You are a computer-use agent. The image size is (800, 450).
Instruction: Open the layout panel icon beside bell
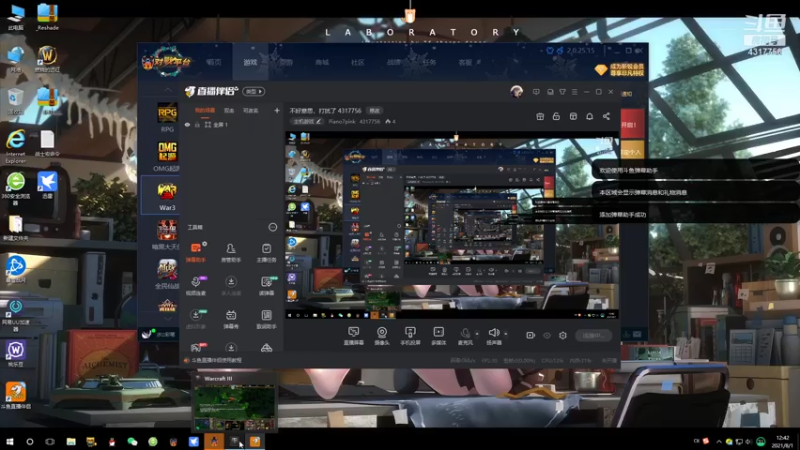click(573, 116)
